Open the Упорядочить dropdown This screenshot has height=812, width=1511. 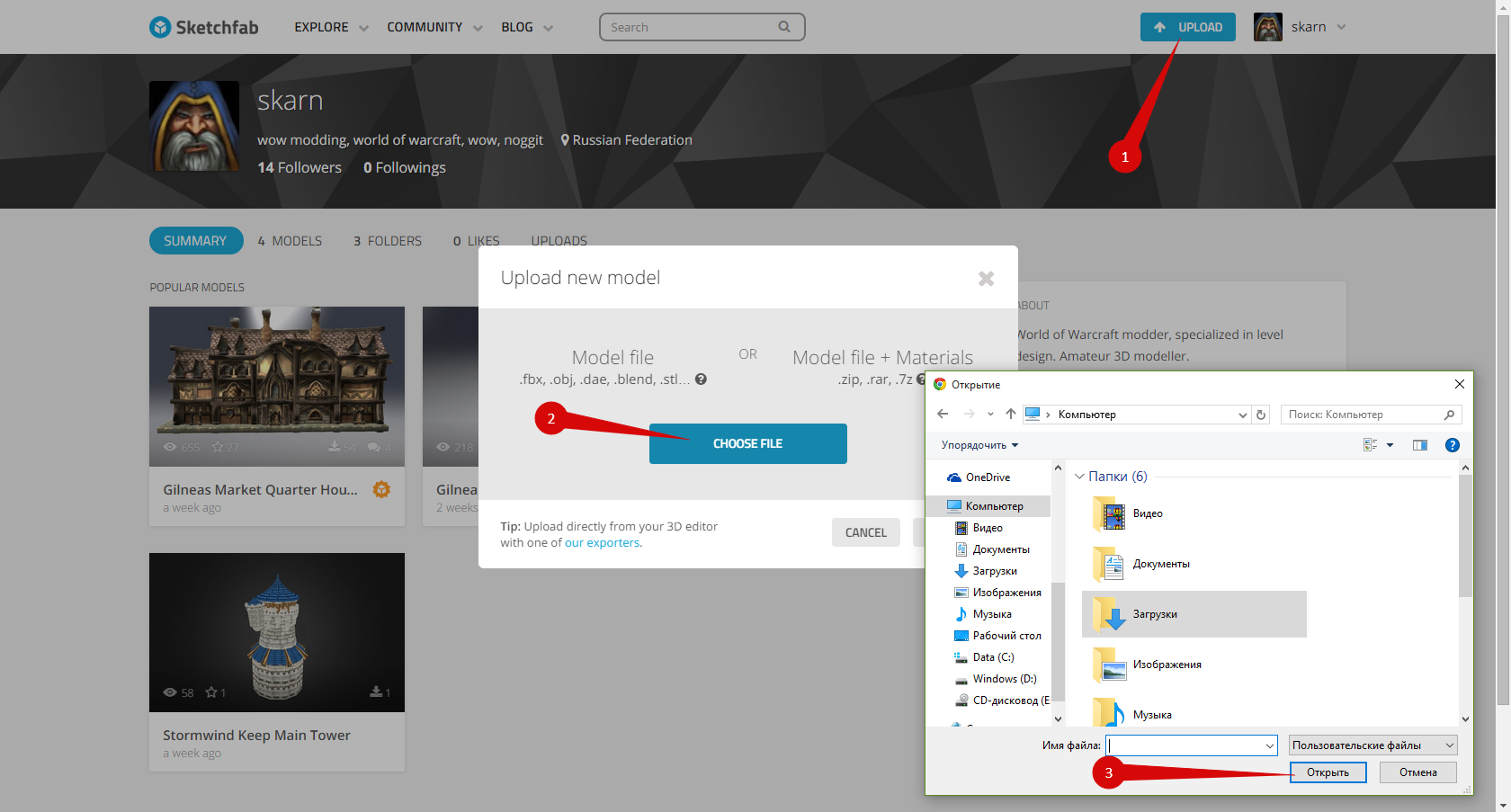click(979, 445)
